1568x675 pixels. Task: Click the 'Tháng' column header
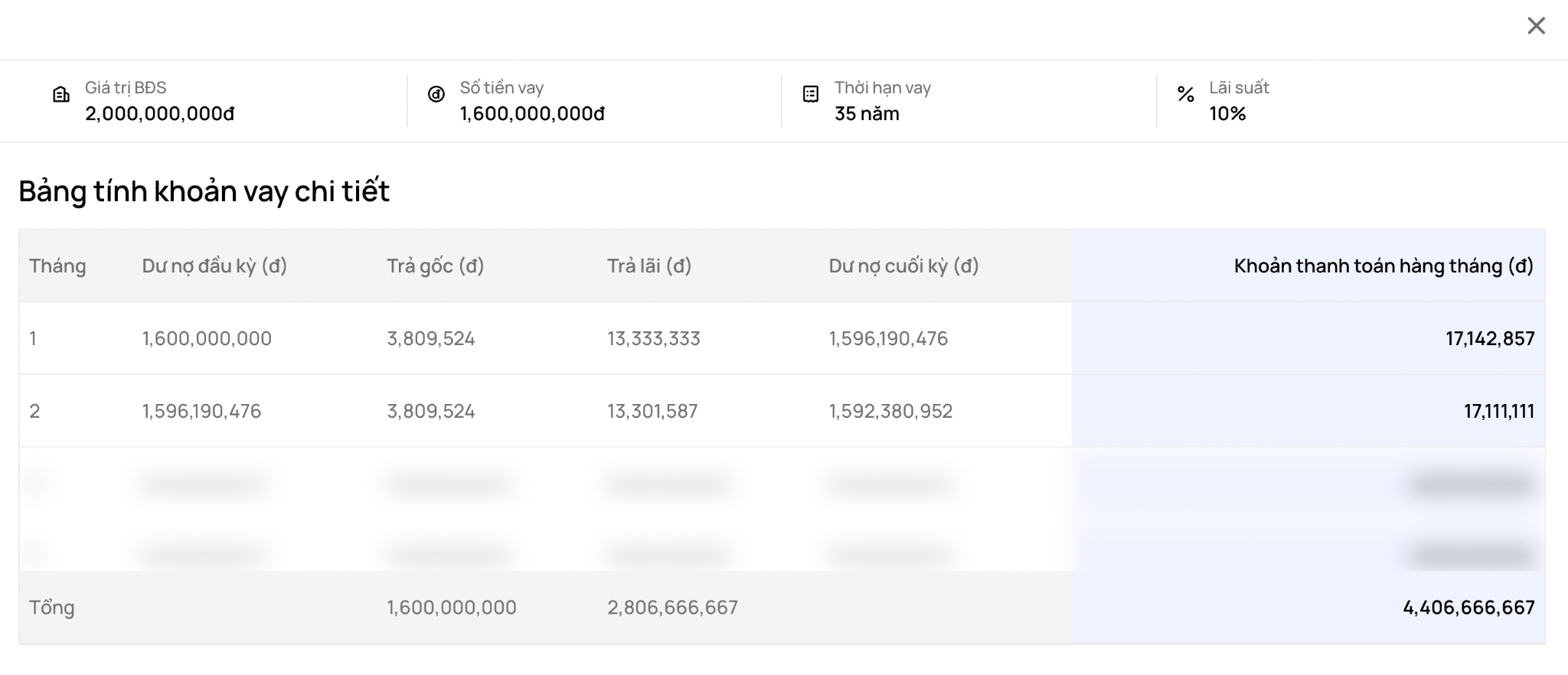pyautogui.click(x=57, y=266)
